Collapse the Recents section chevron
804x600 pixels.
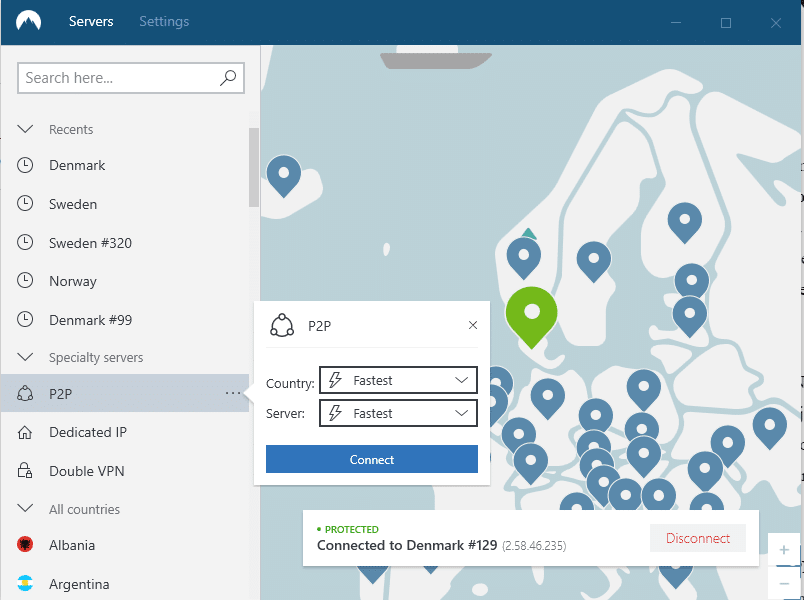[x=25, y=129]
